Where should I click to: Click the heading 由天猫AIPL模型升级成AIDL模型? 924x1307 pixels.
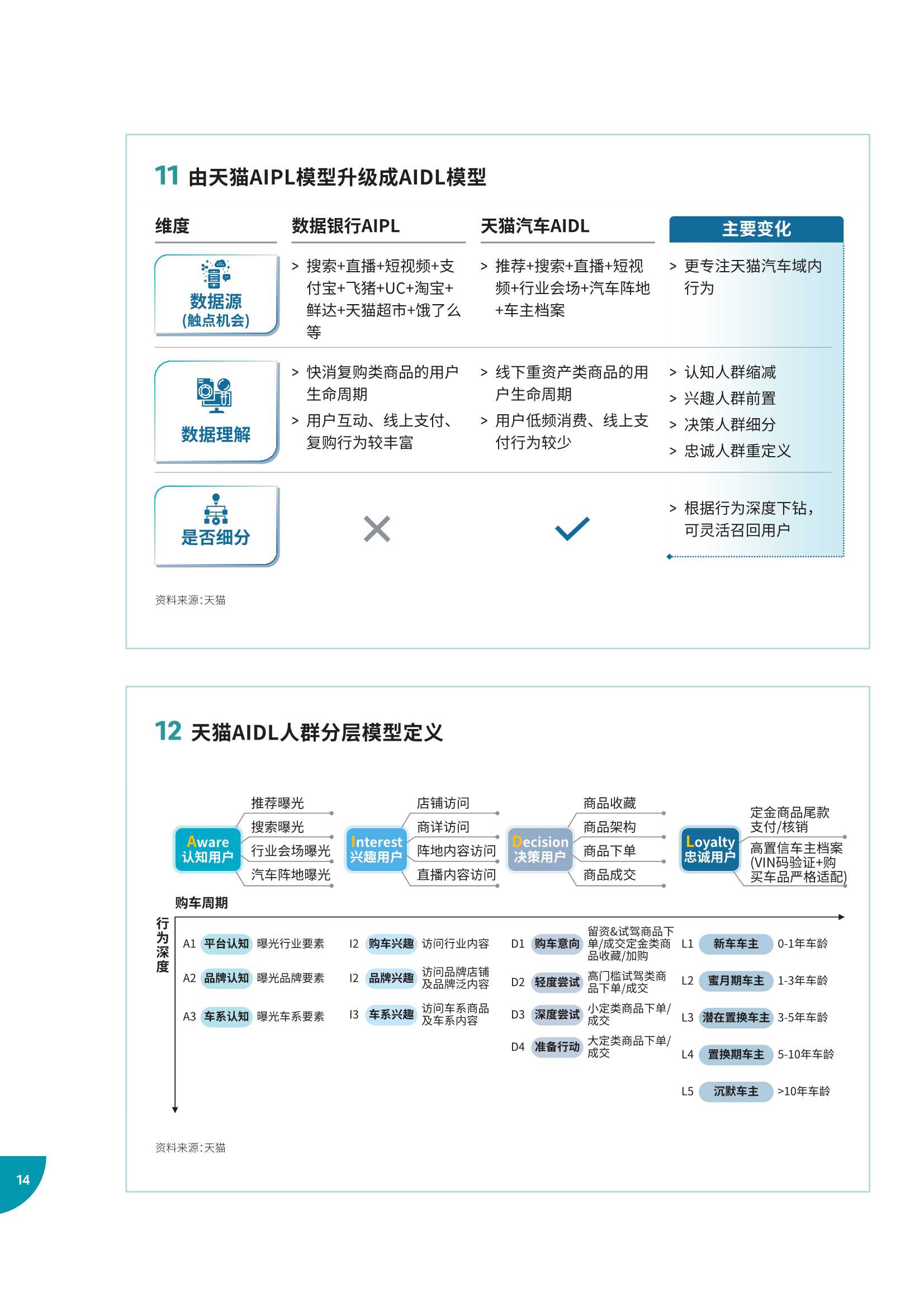pos(337,177)
